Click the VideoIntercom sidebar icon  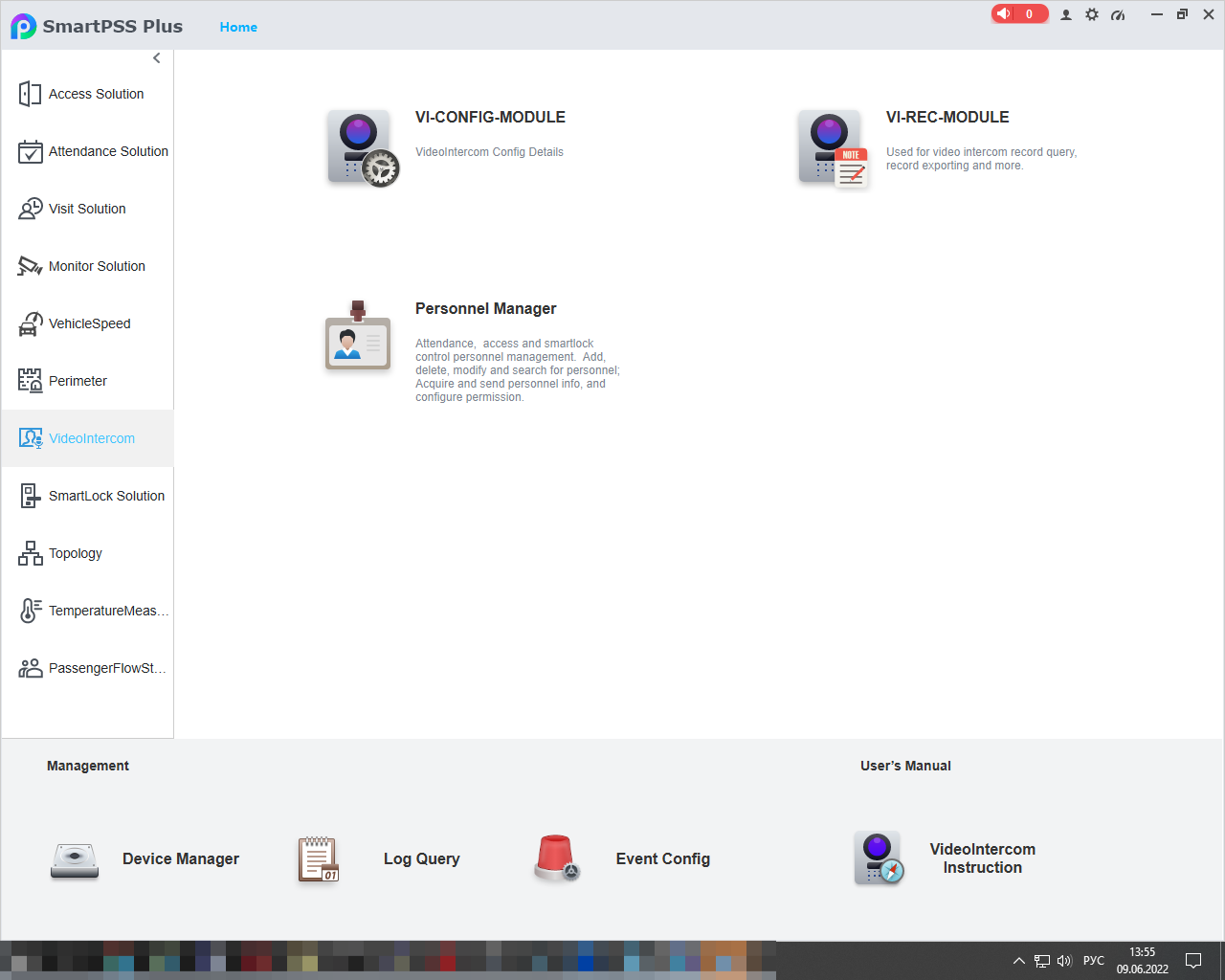click(31, 438)
